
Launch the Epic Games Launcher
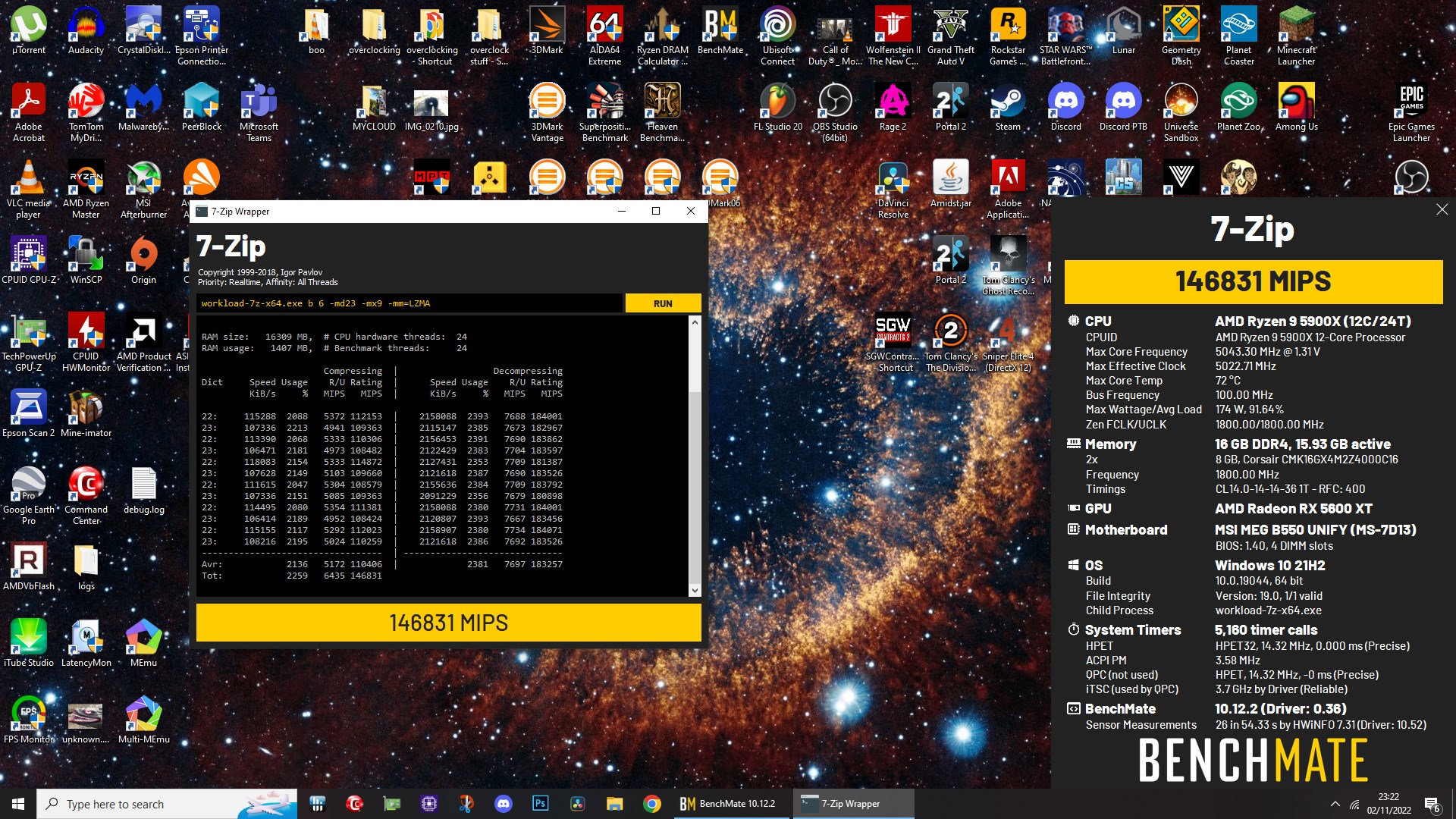pos(1411,112)
